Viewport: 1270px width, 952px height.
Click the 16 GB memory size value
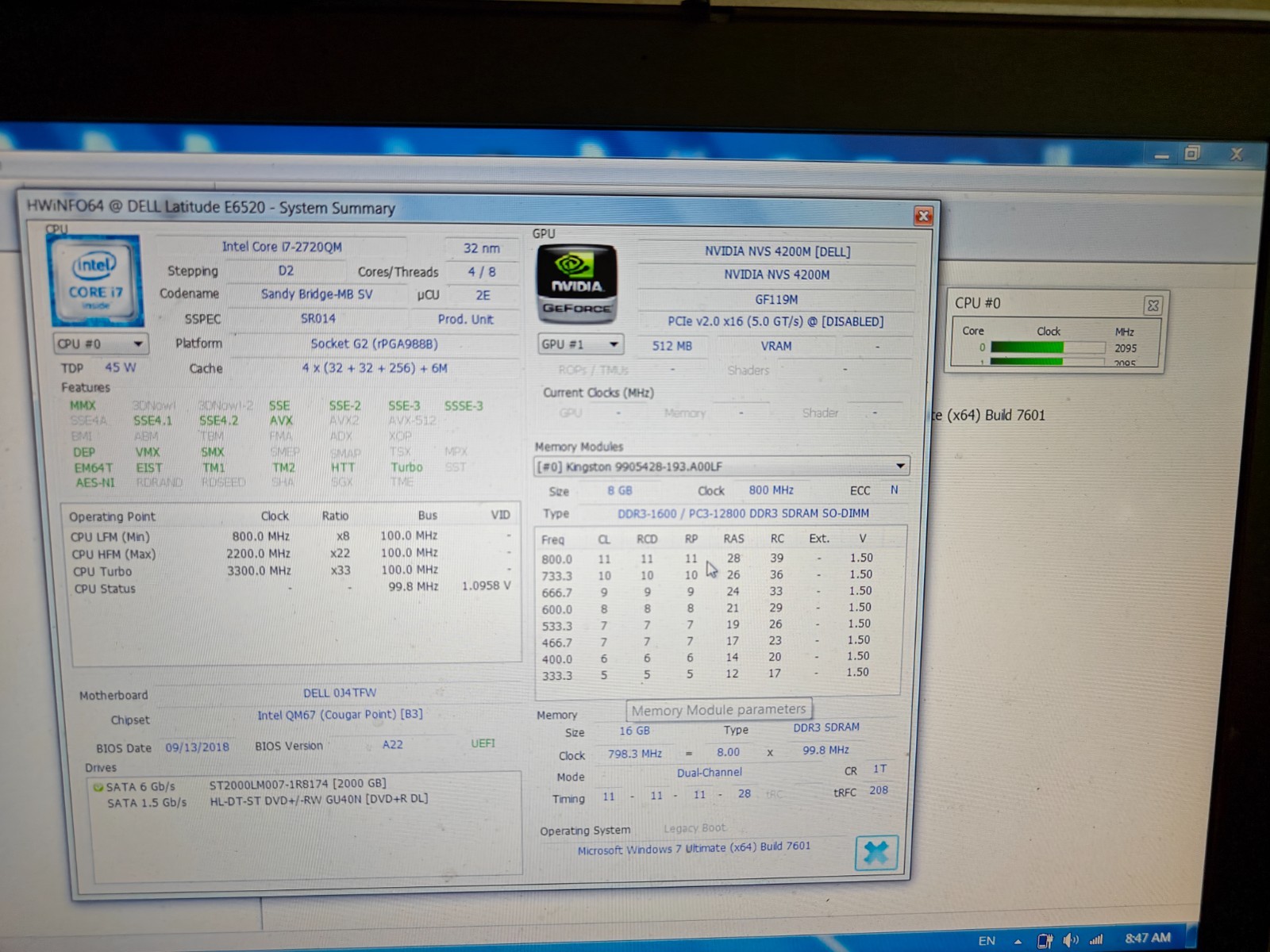tap(634, 731)
